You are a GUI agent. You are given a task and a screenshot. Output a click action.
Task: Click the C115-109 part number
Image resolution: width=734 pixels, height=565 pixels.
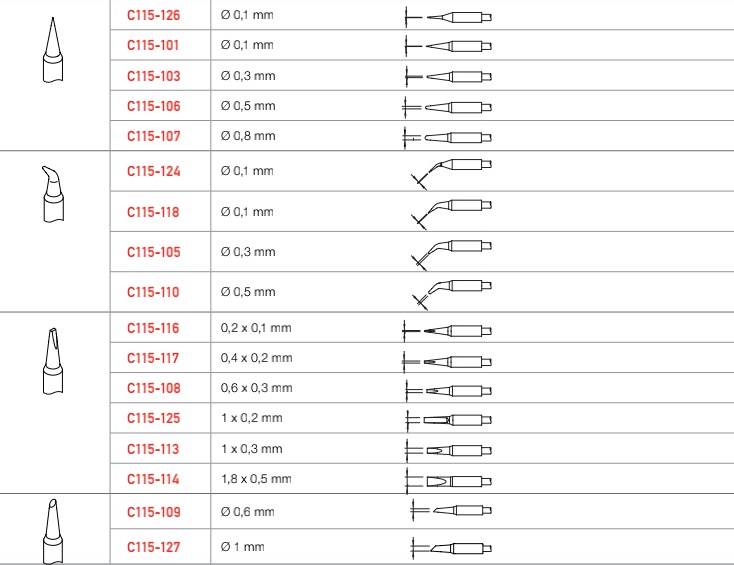pos(154,512)
